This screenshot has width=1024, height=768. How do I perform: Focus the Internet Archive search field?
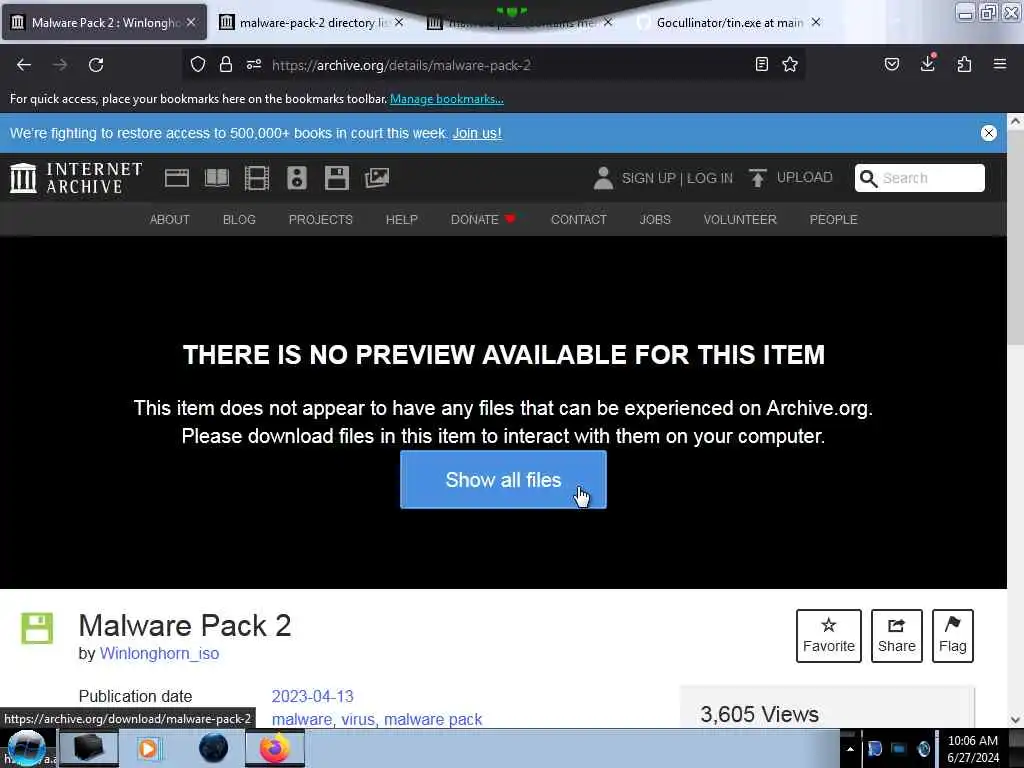coord(920,178)
